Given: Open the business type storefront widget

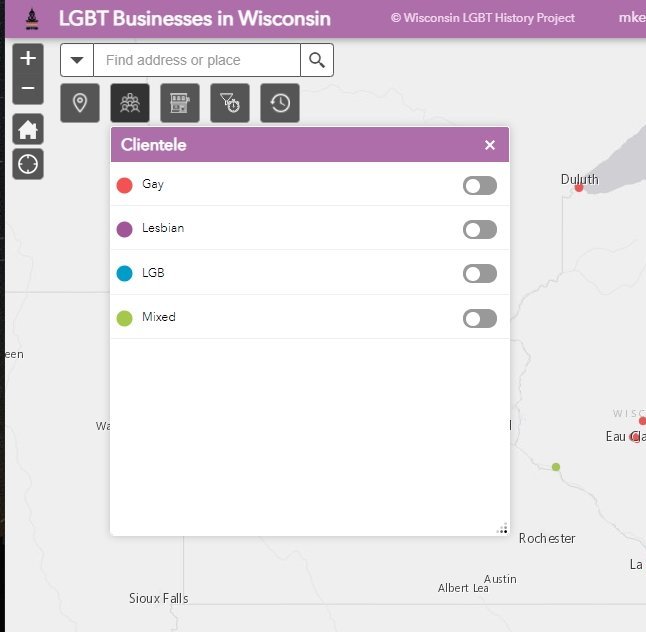Looking at the screenshot, I should click(180, 103).
